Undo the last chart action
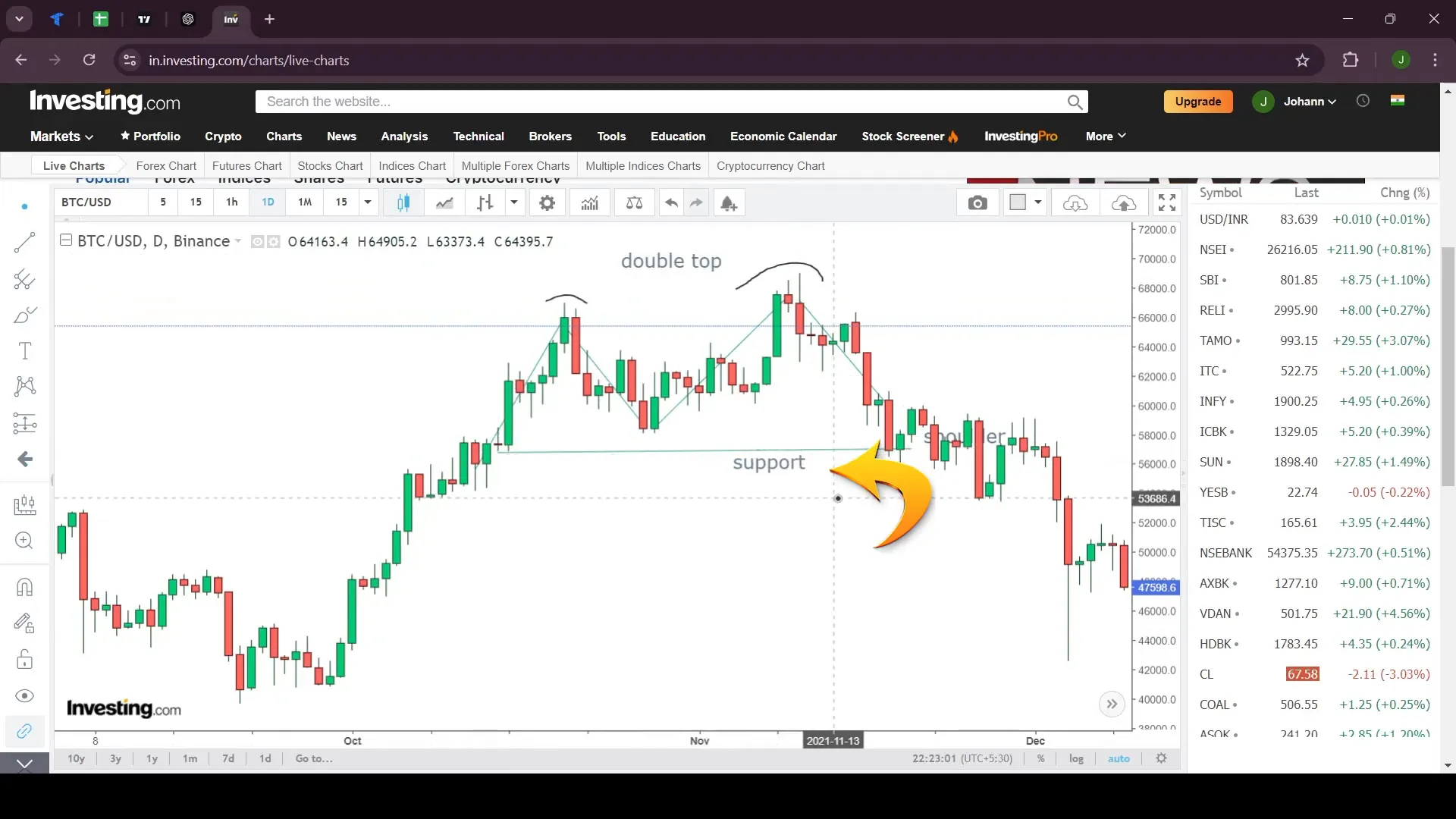Viewport: 1456px width, 819px height. click(x=671, y=202)
